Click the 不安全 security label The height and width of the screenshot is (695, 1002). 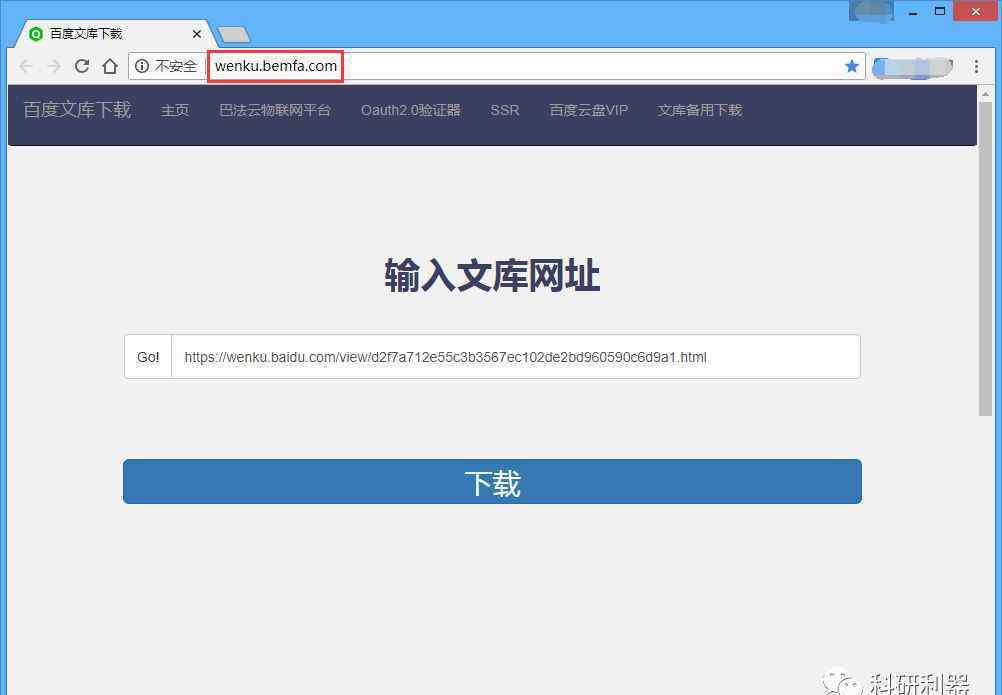pyautogui.click(x=176, y=66)
